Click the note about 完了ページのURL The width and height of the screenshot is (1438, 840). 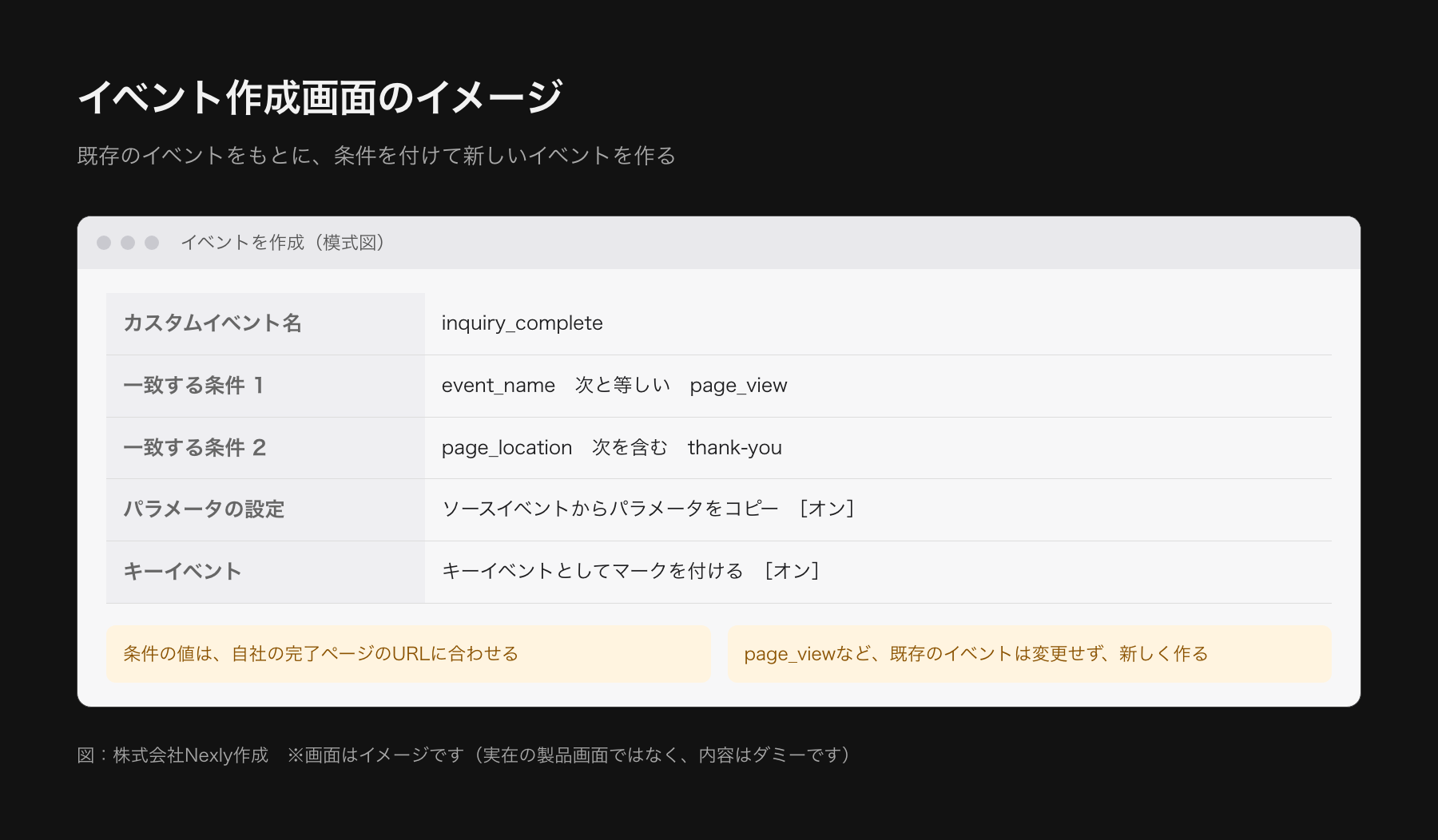(408, 654)
